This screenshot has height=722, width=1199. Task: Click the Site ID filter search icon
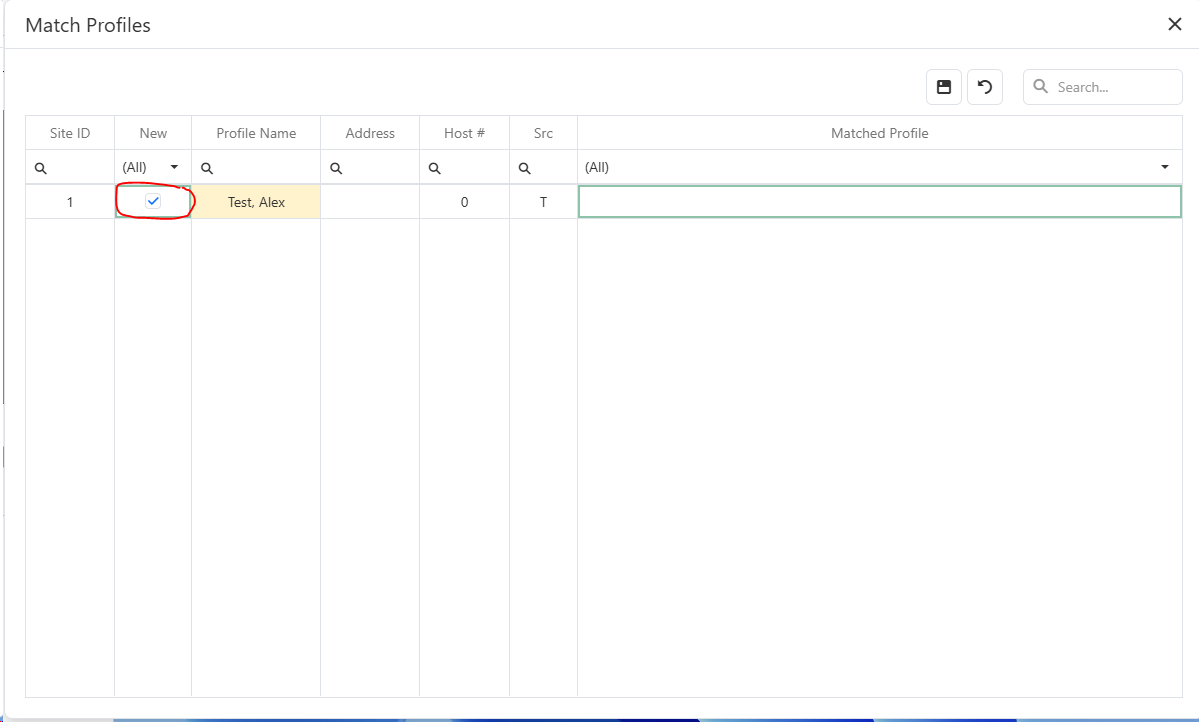coord(41,168)
